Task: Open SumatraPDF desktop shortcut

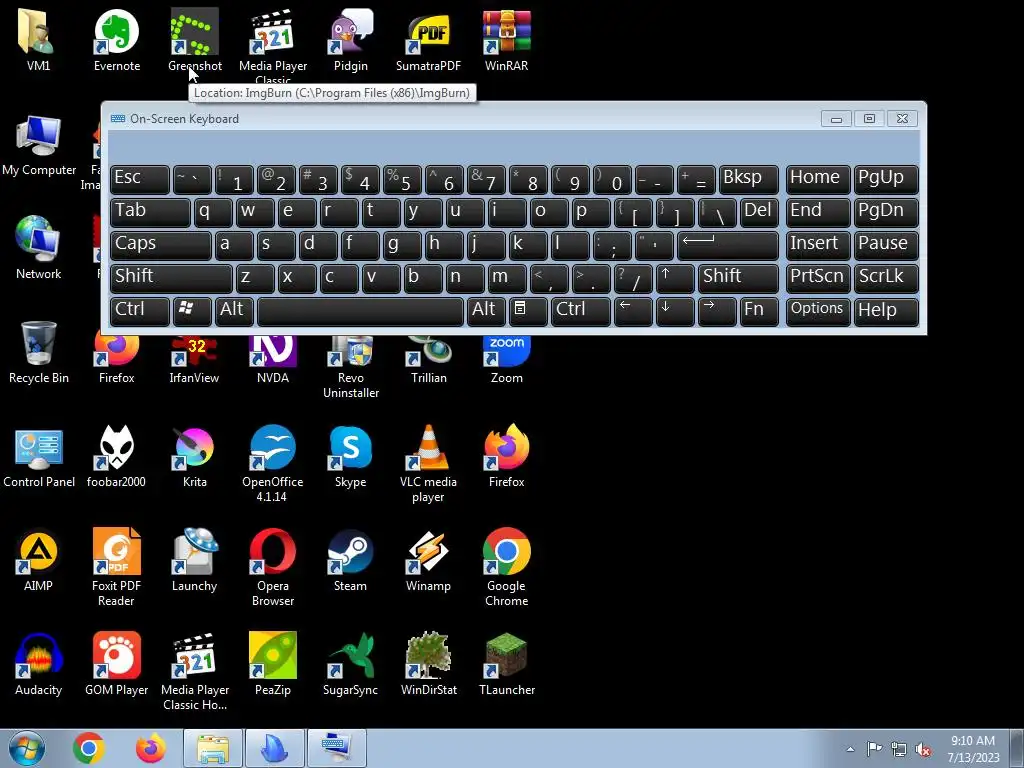Action: point(428,40)
